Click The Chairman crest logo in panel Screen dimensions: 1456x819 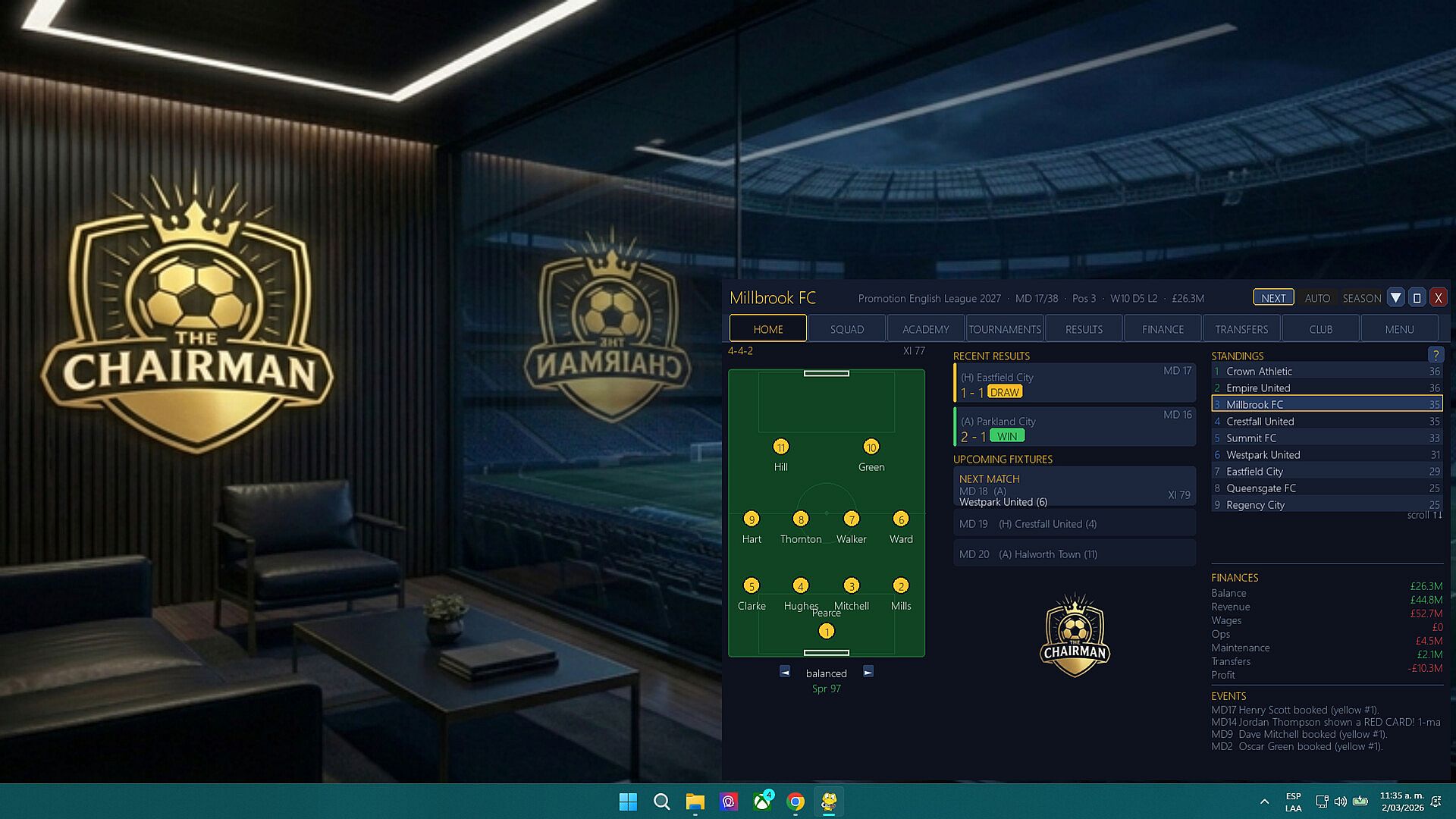pos(1075,635)
